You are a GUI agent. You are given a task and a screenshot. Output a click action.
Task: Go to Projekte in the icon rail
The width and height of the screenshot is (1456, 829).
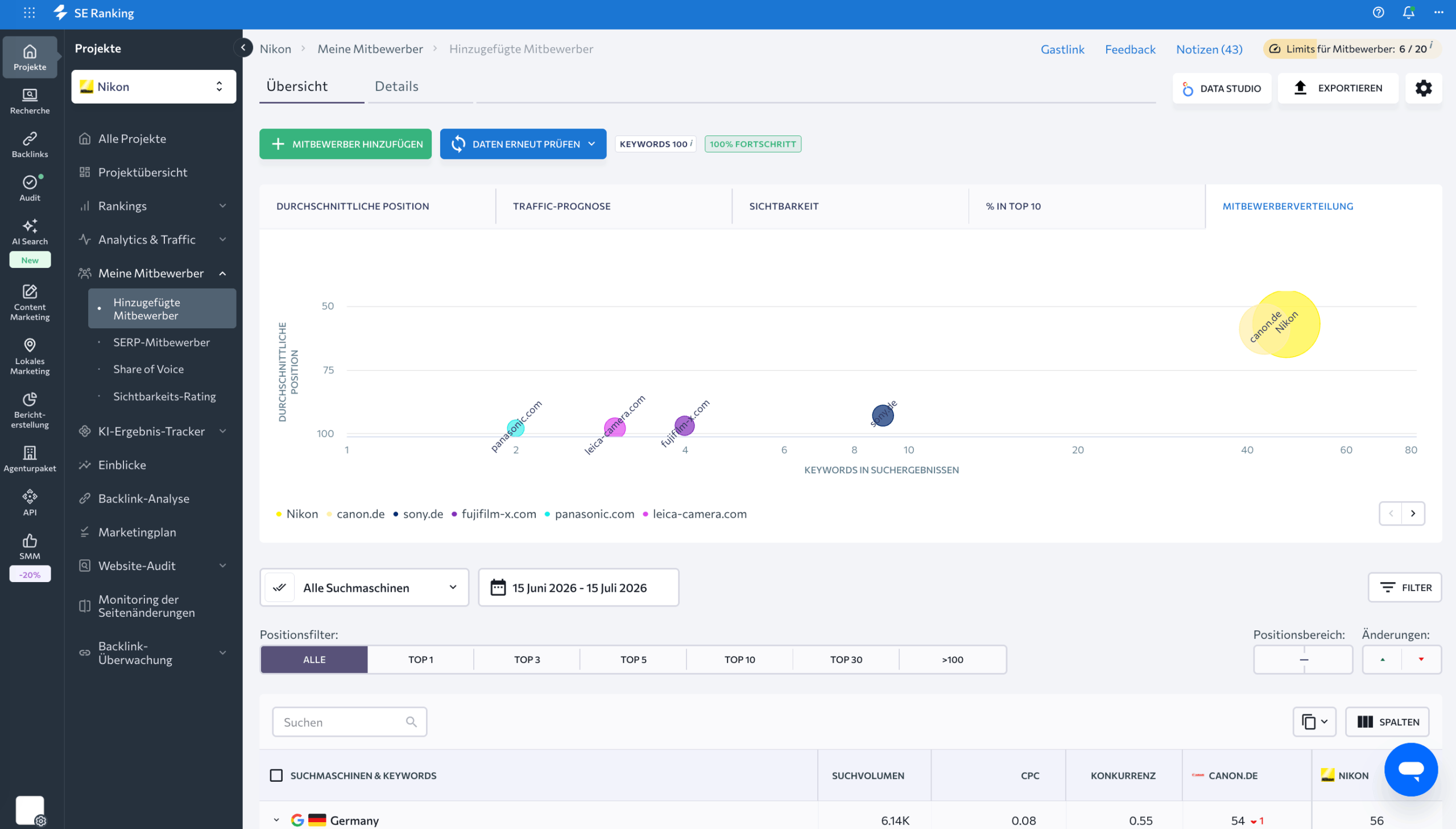pyautogui.click(x=30, y=57)
